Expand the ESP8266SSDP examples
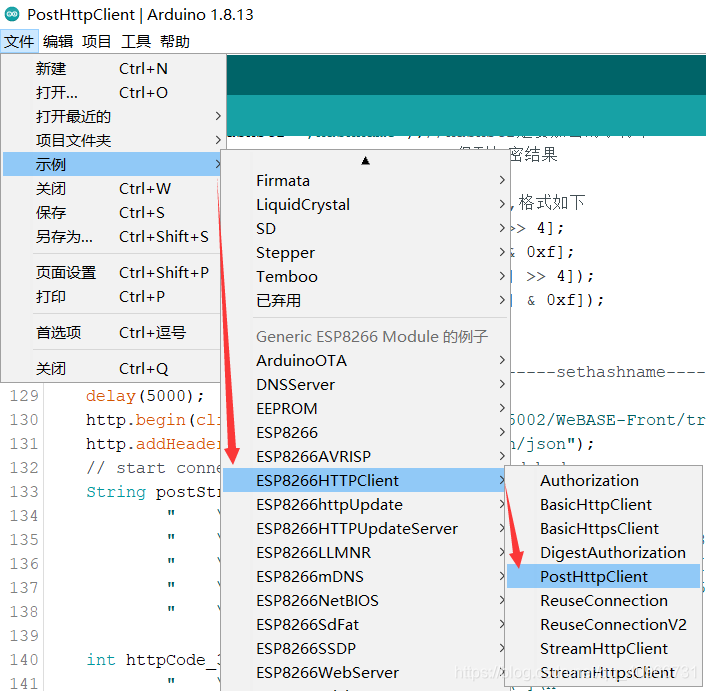 tap(366, 649)
